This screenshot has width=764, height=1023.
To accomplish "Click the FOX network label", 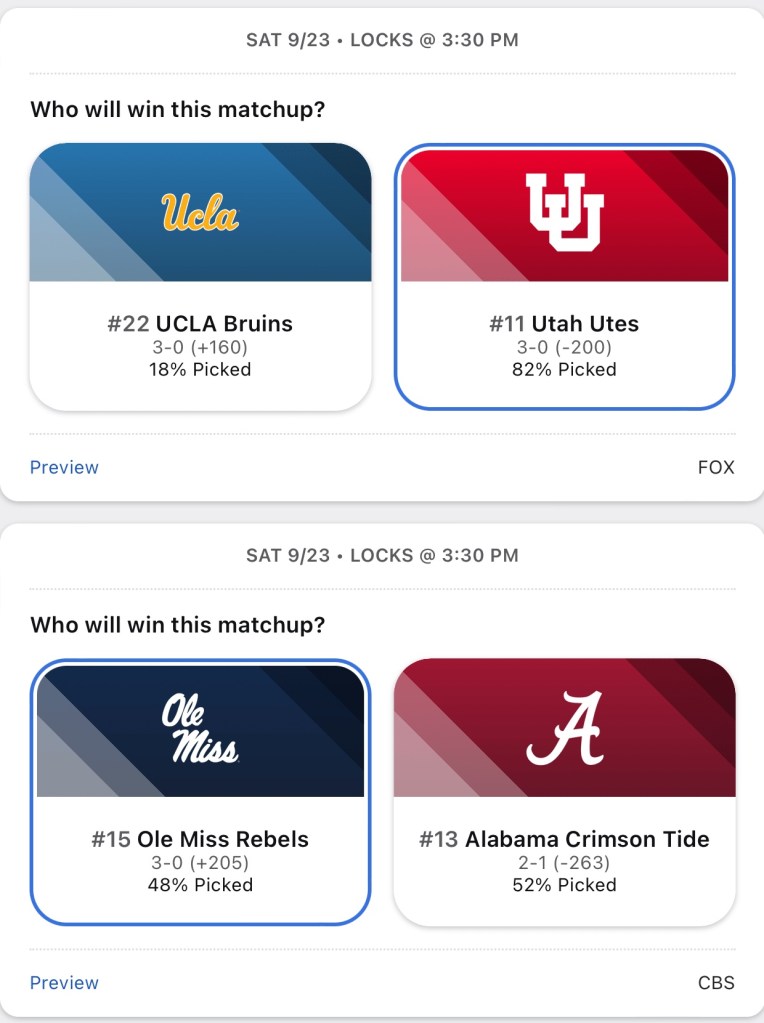I will point(716,467).
